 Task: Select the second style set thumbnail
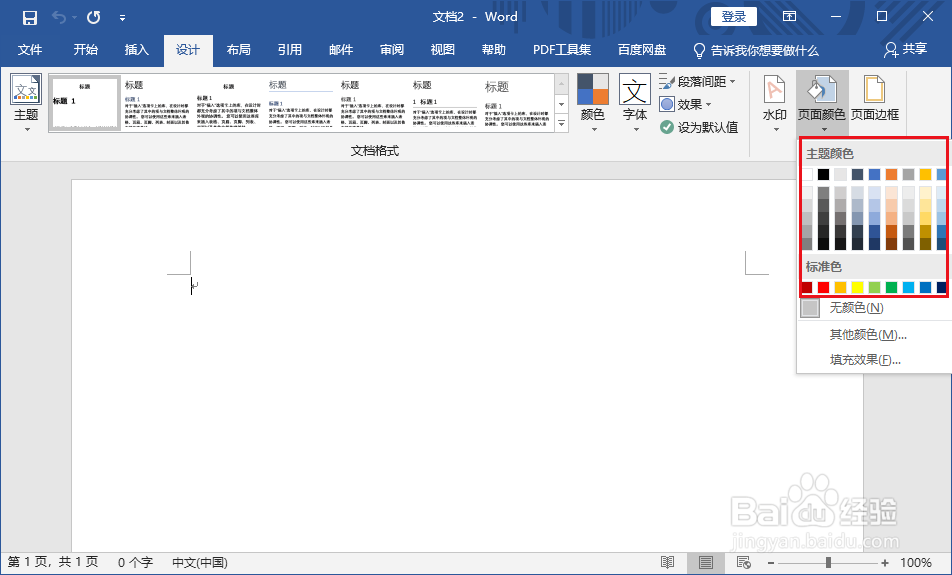157,103
